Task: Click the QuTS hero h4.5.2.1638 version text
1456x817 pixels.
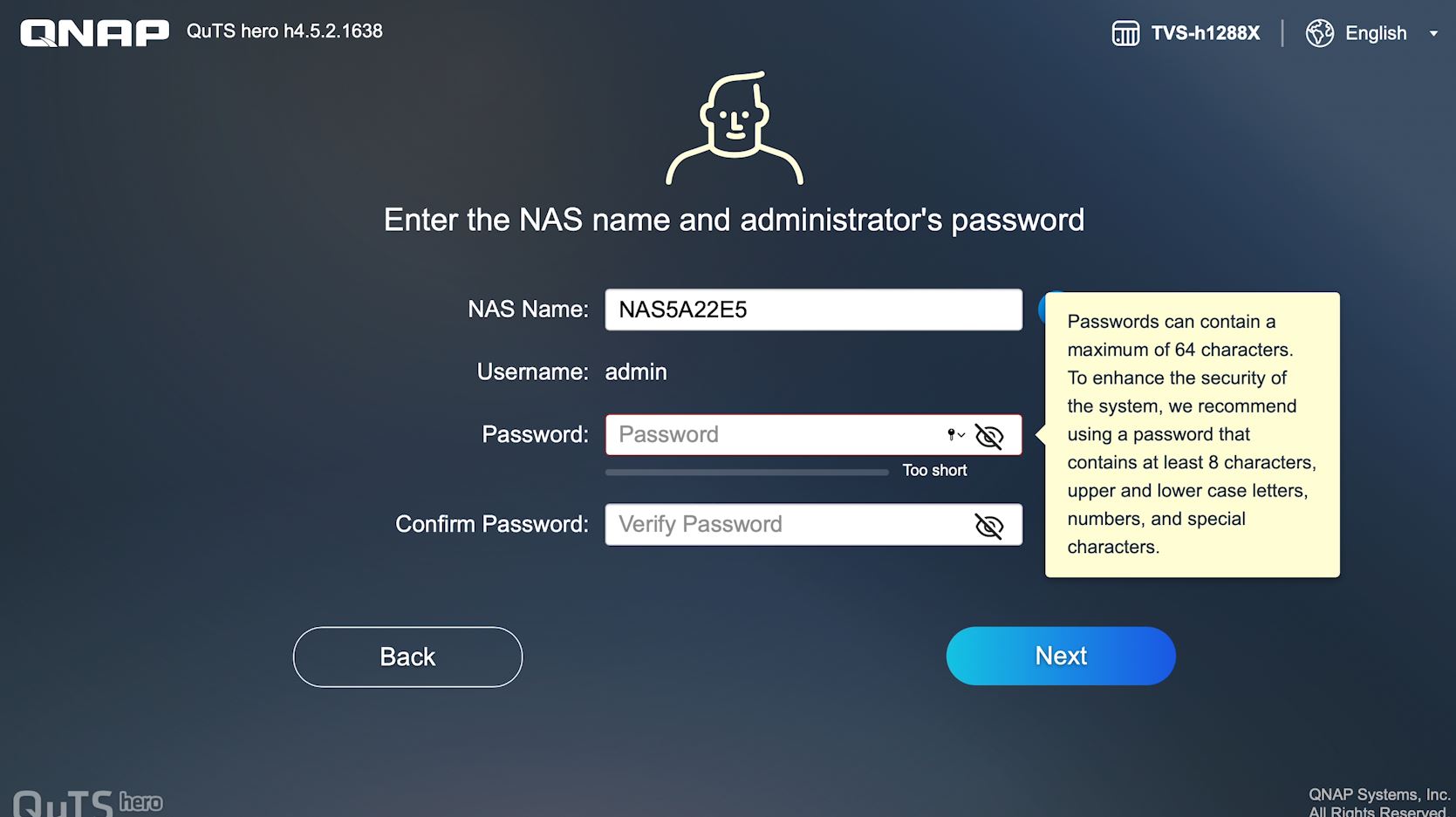Action: click(x=284, y=31)
